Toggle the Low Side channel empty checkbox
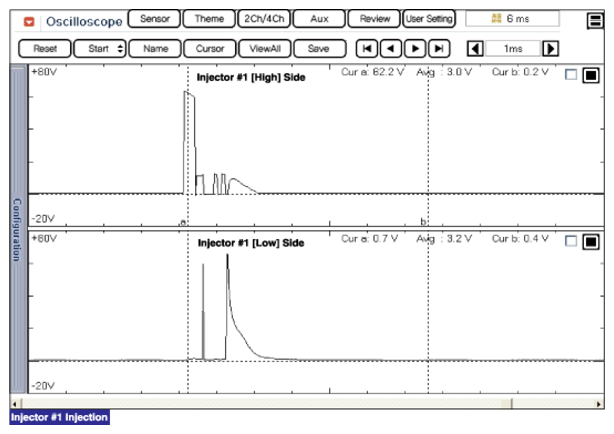This screenshot has width=614, height=434. [x=570, y=241]
